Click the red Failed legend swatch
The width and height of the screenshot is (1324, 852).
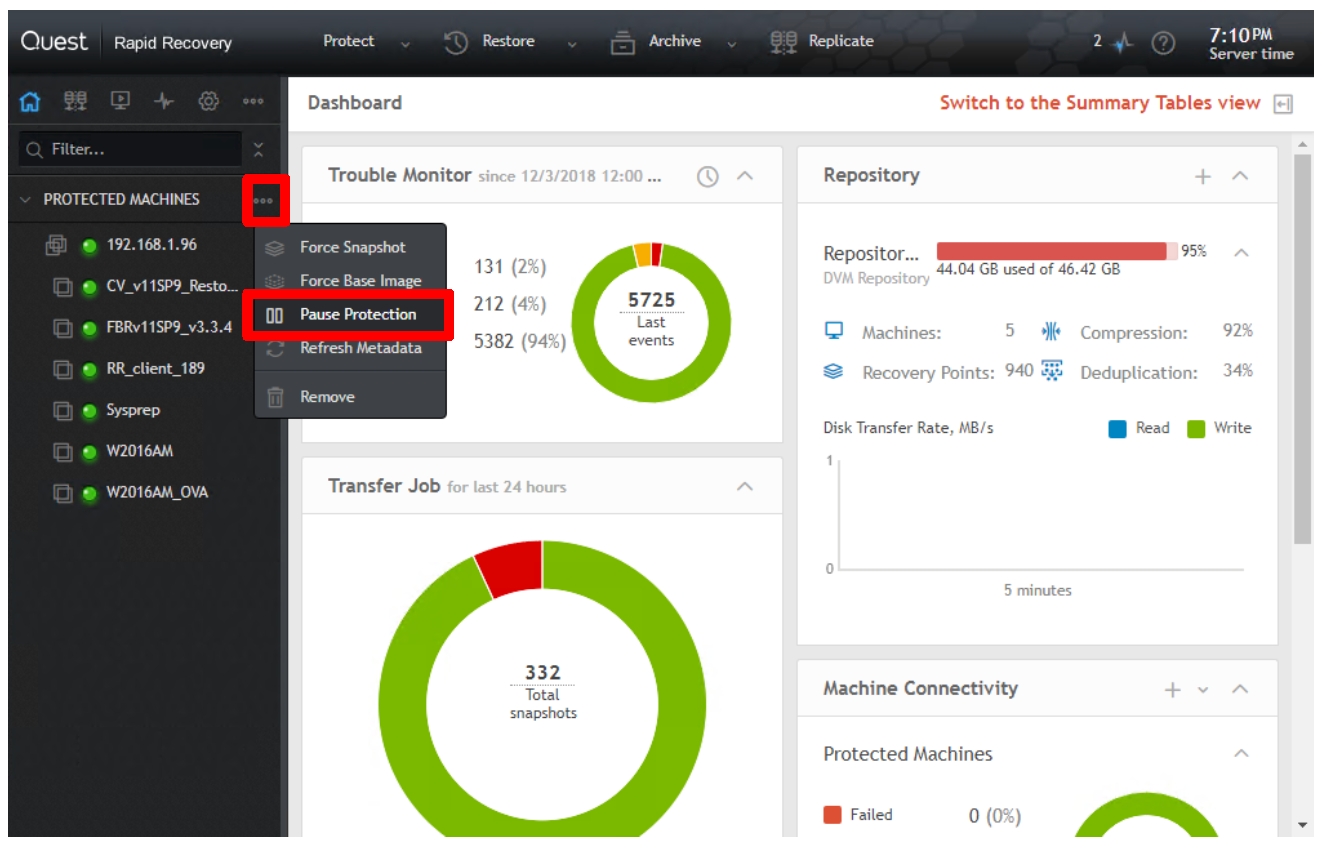click(x=832, y=815)
